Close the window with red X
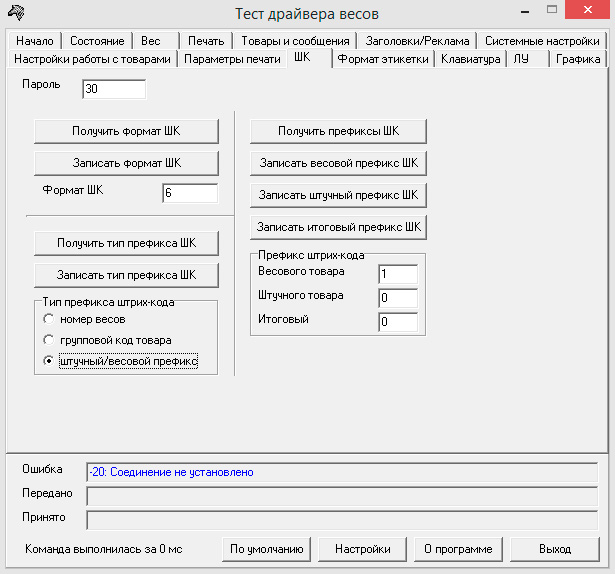Viewport: 615px width, 574px height. (x=587, y=9)
